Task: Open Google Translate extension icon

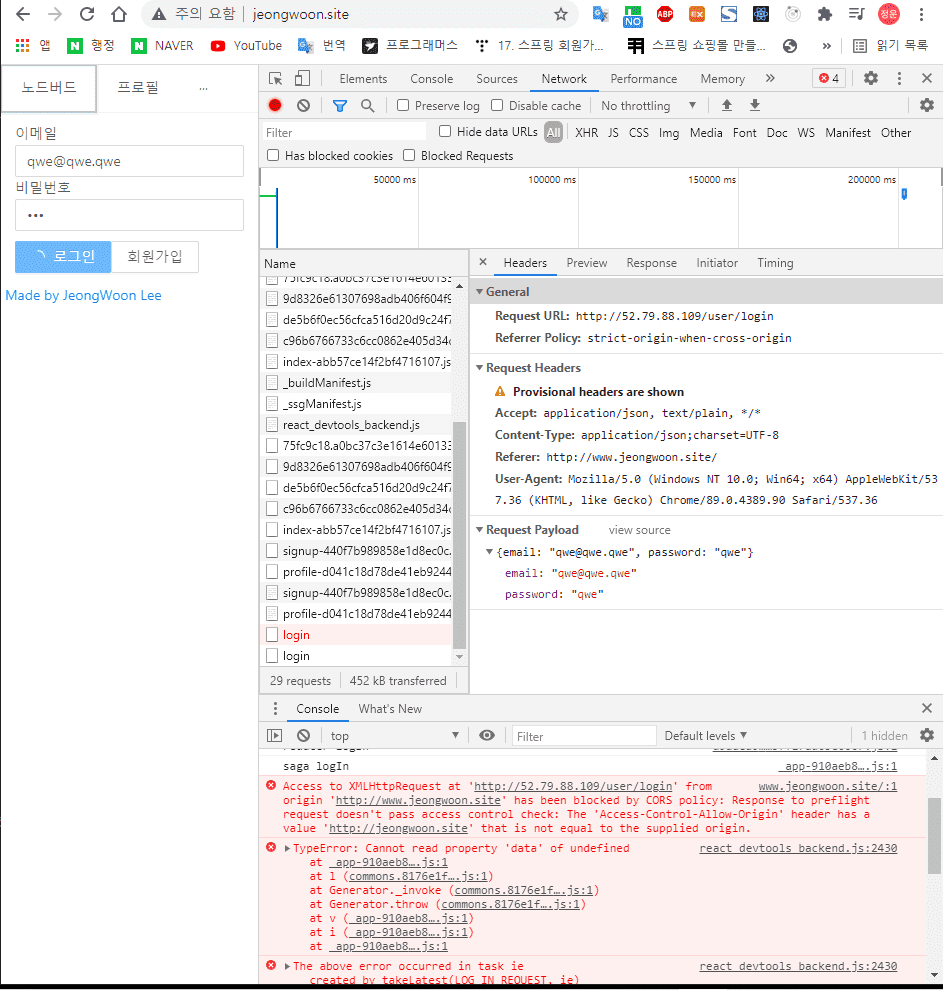Action: (x=600, y=14)
